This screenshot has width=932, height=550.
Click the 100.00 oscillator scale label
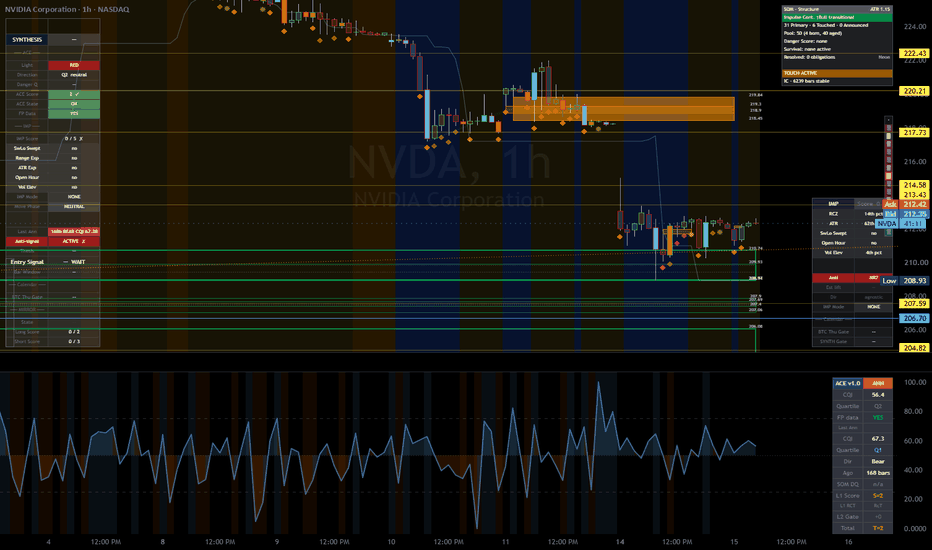coord(914,382)
